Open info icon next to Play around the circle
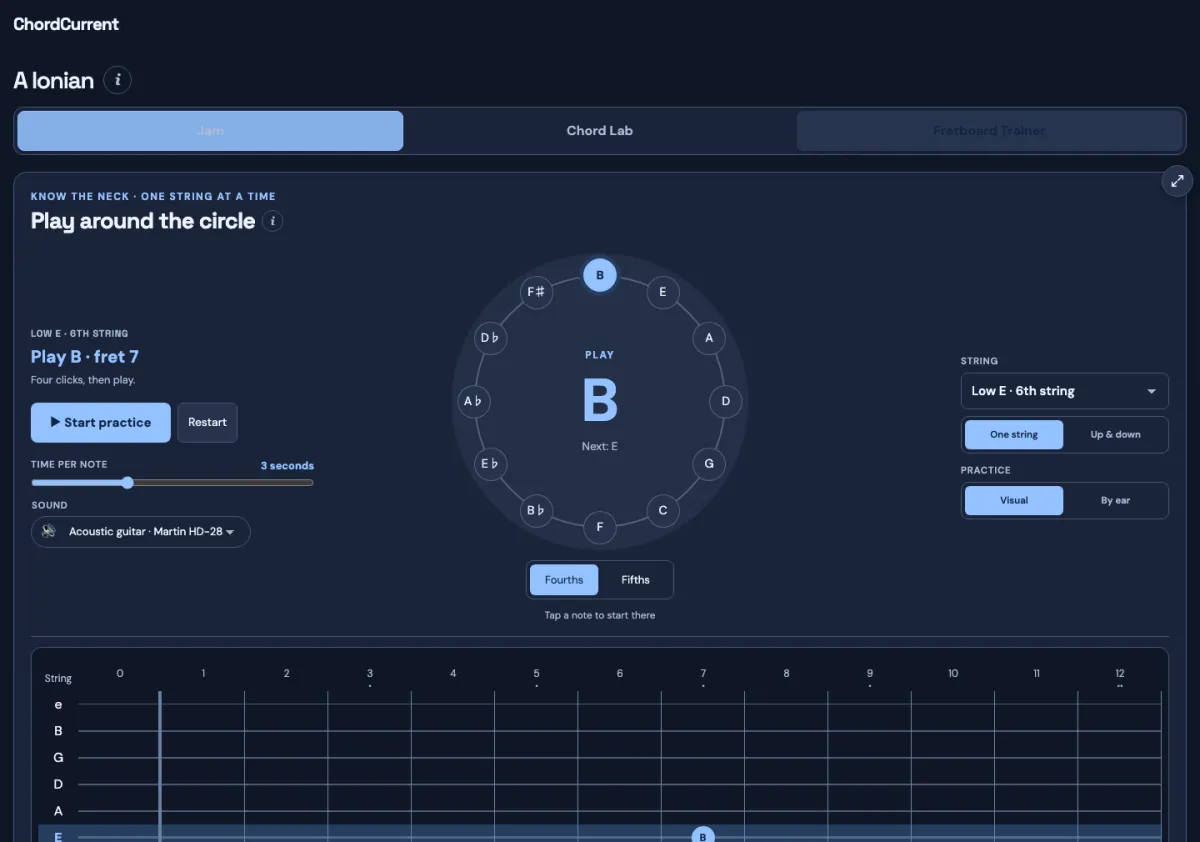The height and width of the screenshot is (842, 1200). (272, 221)
